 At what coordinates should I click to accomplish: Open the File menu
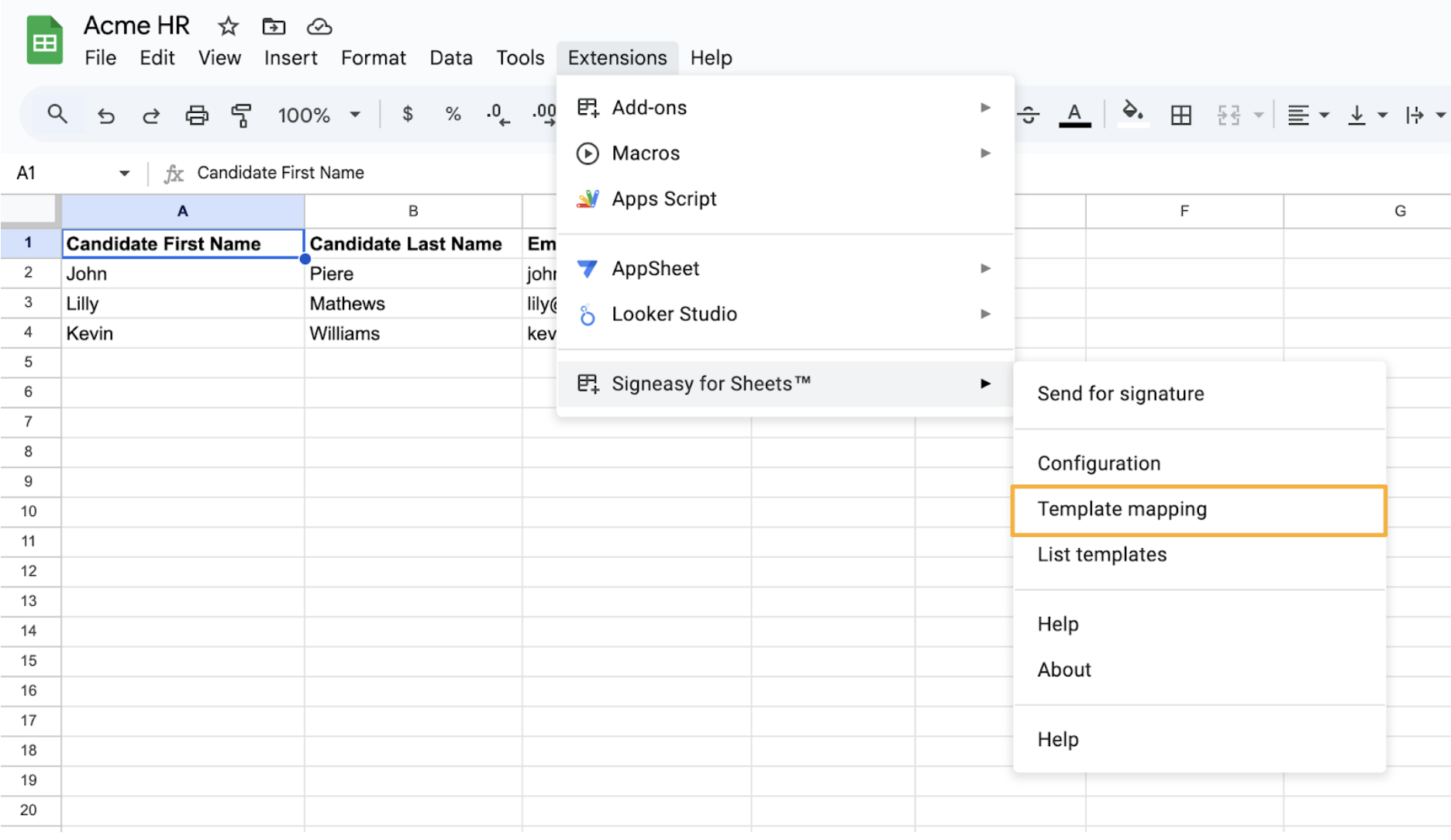[x=101, y=58]
